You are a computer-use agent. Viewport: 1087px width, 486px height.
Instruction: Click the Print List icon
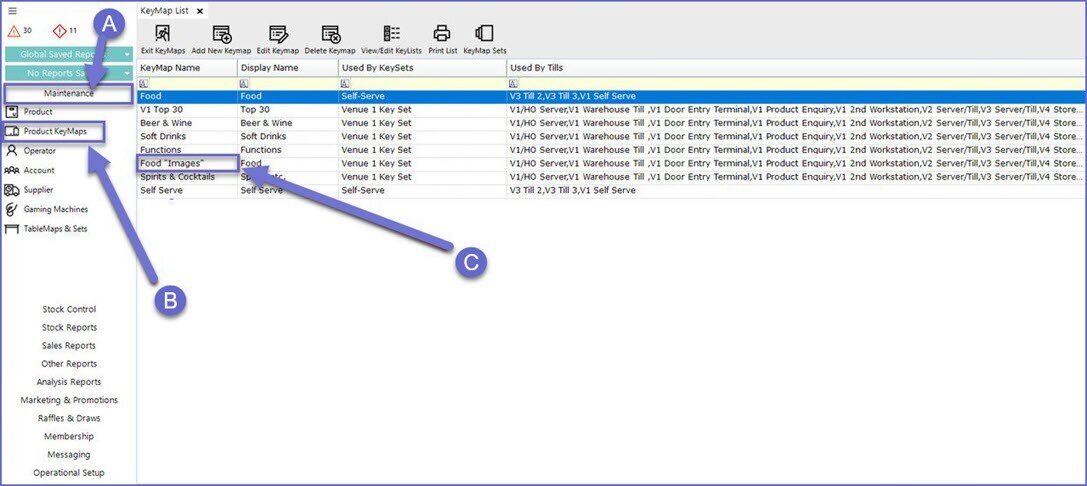(x=442, y=34)
